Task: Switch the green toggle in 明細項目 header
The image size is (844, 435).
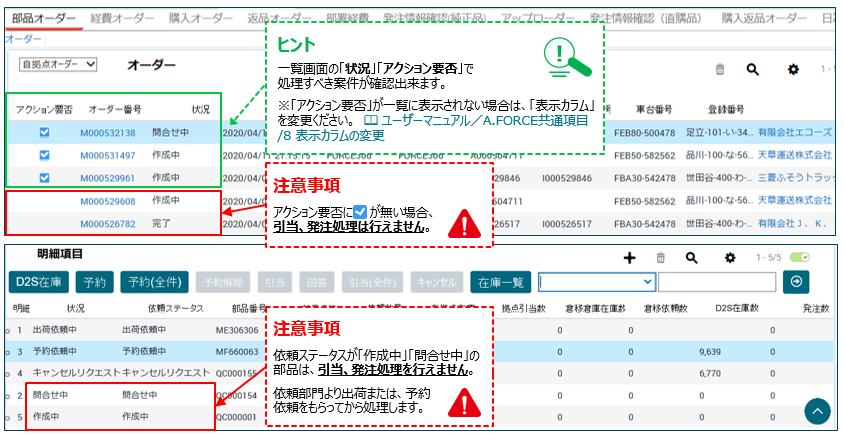Action: pos(799,257)
